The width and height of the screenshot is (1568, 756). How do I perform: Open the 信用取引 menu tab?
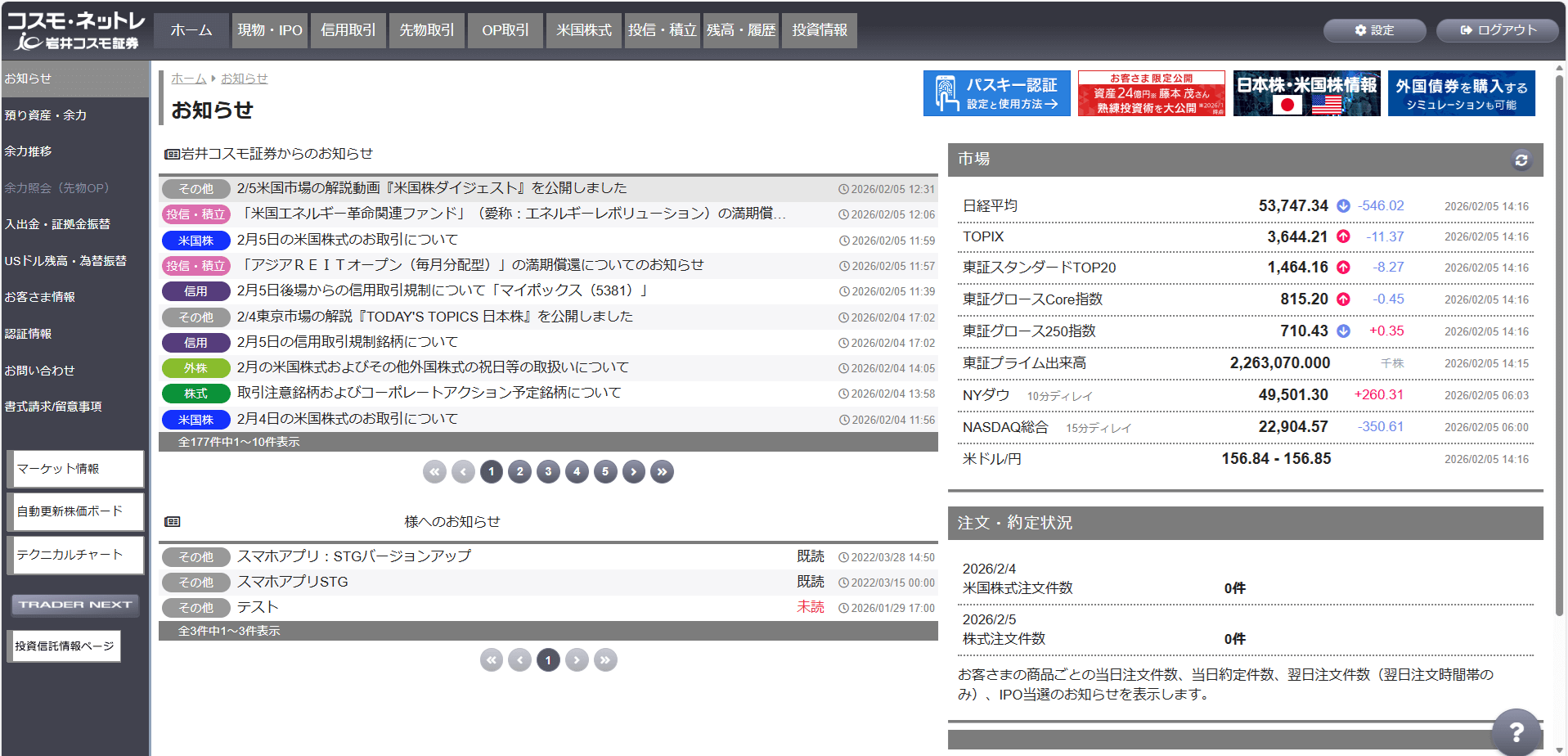(348, 30)
